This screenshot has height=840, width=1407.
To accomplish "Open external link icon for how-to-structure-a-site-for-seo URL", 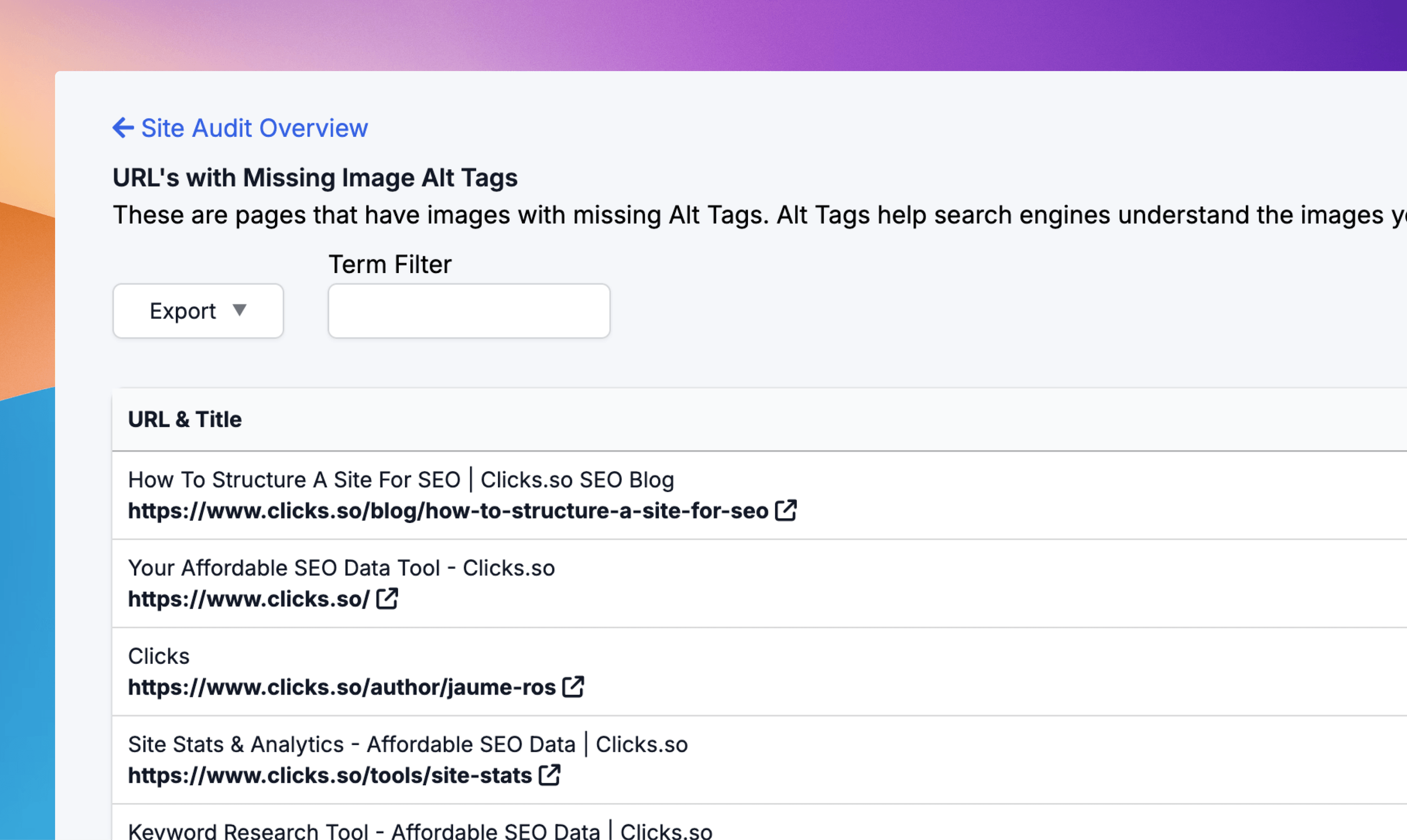I will point(785,510).
